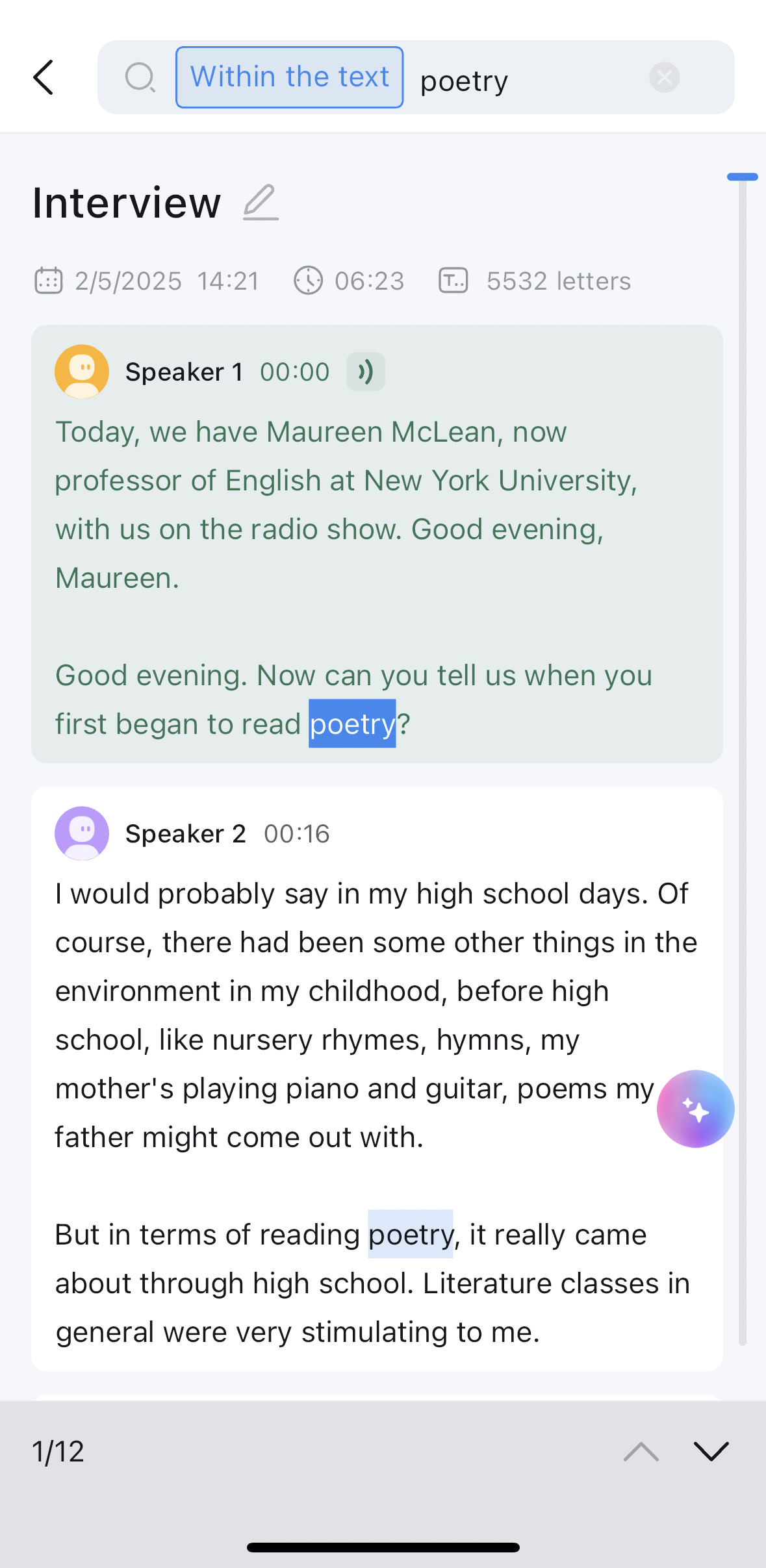Tap the letter count text icon
The height and width of the screenshot is (1568, 766).
coord(453,281)
